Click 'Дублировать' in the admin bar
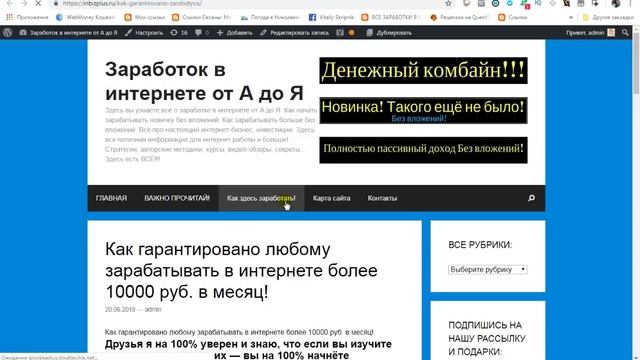Viewport: 640px width, 360px height. pyautogui.click(x=389, y=33)
